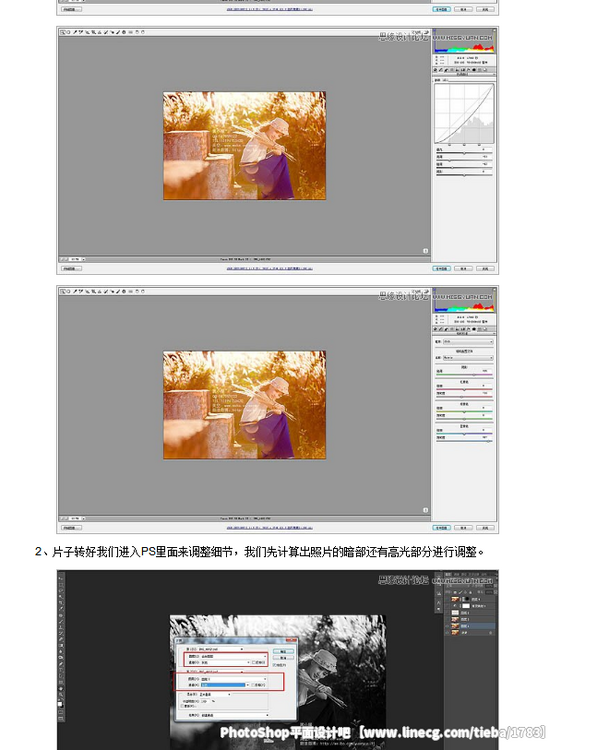
Task: Click OK button in Calculations dialog
Action: point(283,651)
